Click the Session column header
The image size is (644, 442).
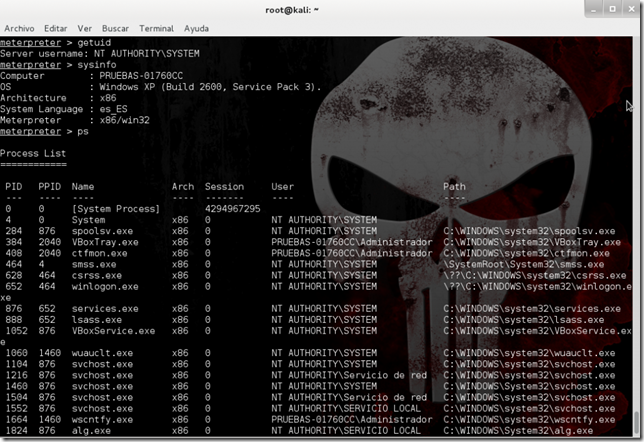pyautogui.click(x=224, y=187)
